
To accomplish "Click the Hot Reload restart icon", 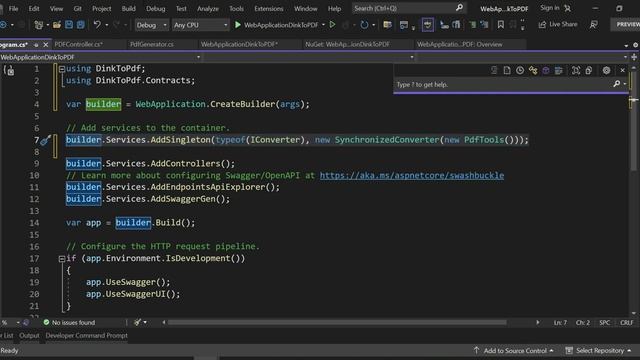I will pyautogui.click(x=364, y=25).
